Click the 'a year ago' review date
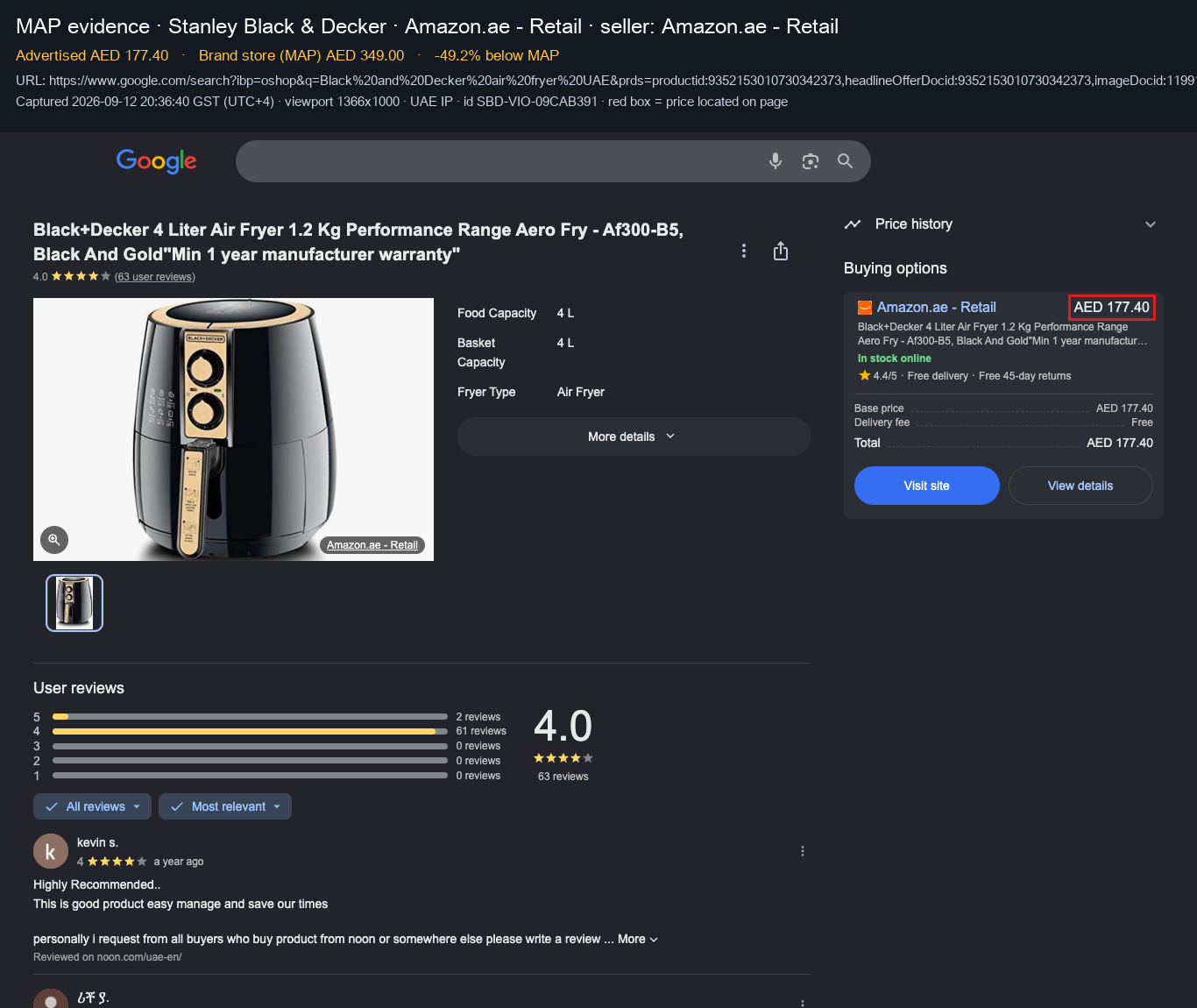Image resolution: width=1197 pixels, height=1008 pixels. (179, 862)
